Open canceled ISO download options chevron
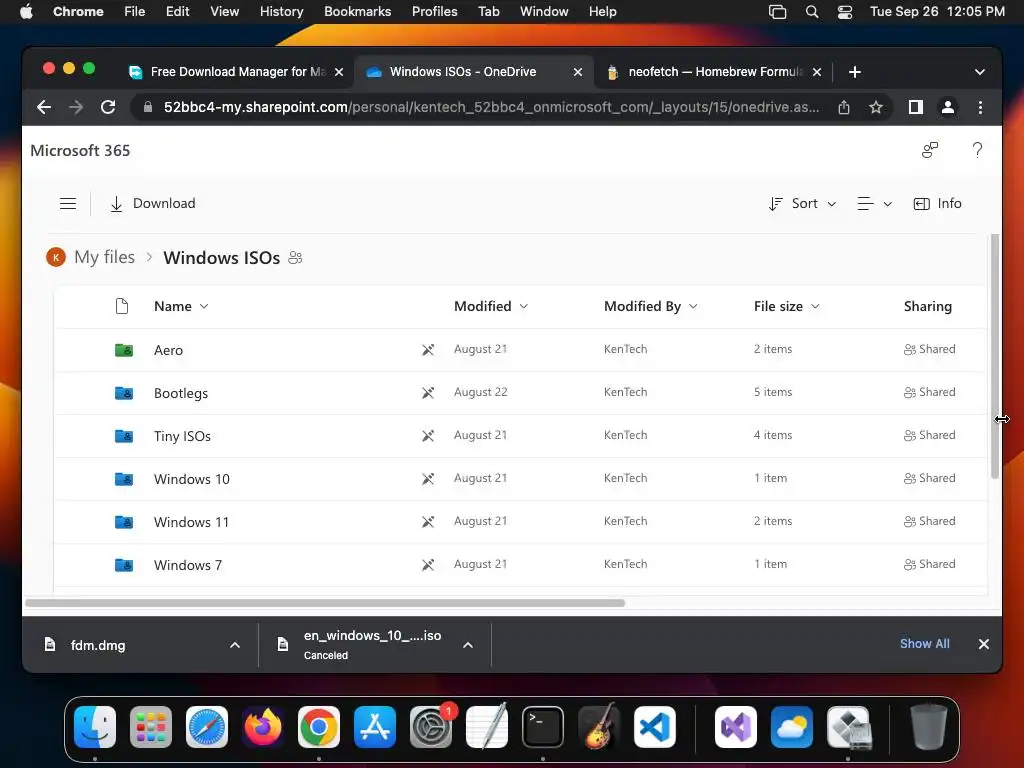 point(468,645)
